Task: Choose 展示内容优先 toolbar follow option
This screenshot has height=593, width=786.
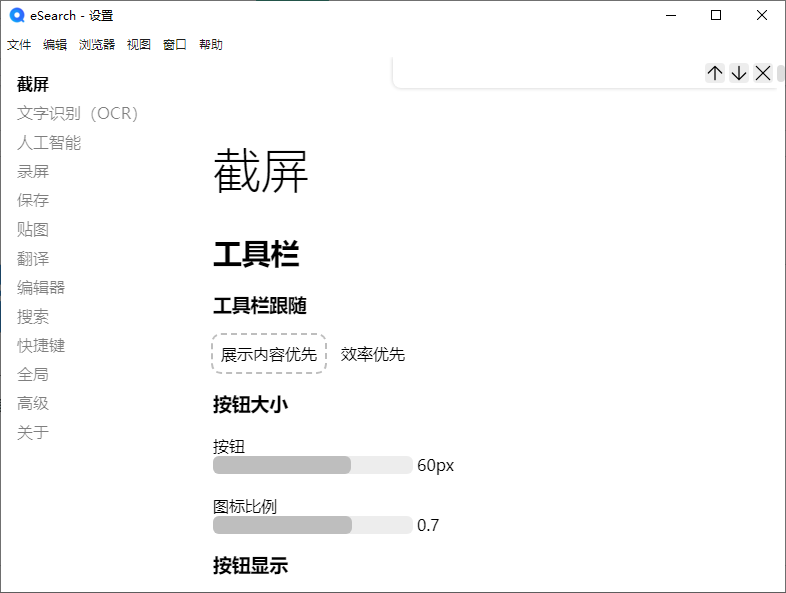Action: (269, 354)
